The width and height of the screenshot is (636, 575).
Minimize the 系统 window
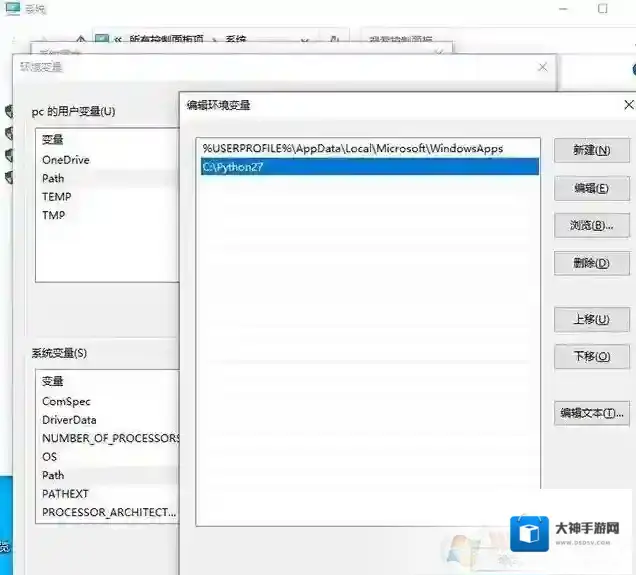click(563, 9)
